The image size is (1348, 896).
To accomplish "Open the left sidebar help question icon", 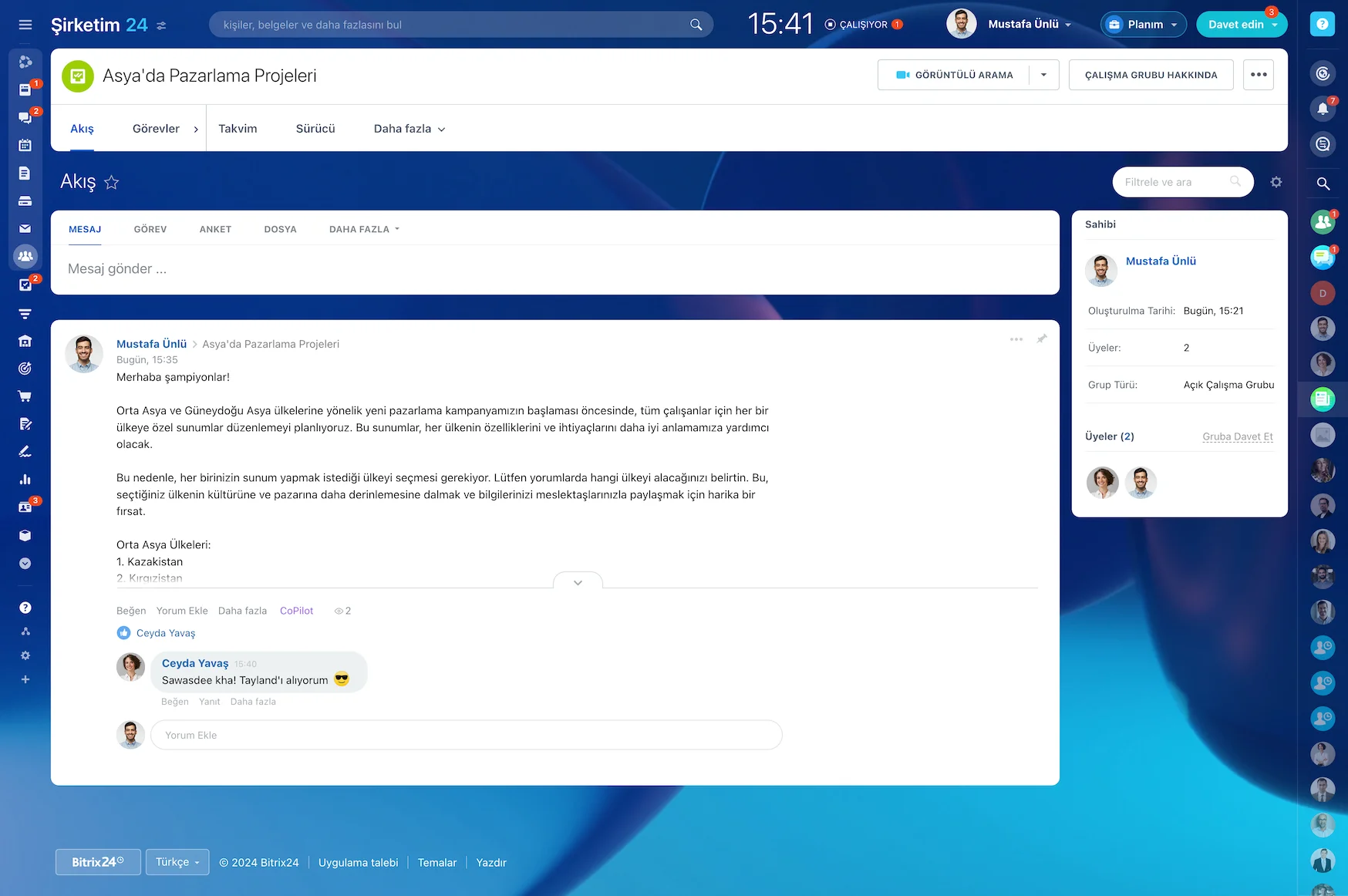I will coord(25,608).
